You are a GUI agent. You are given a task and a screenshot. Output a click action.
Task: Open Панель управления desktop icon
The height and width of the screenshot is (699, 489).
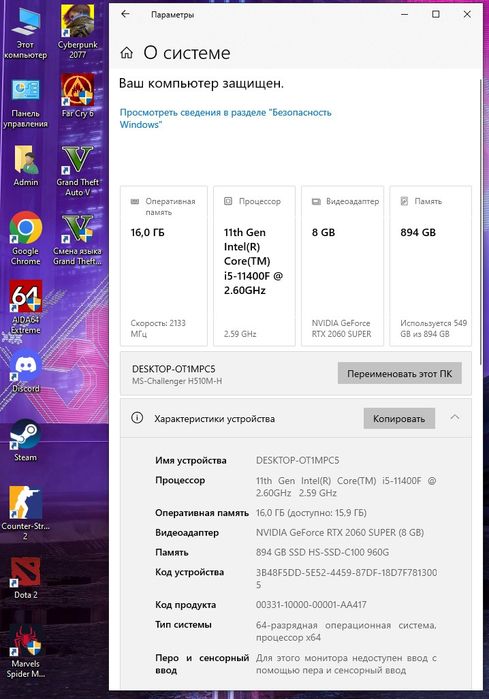(25, 103)
